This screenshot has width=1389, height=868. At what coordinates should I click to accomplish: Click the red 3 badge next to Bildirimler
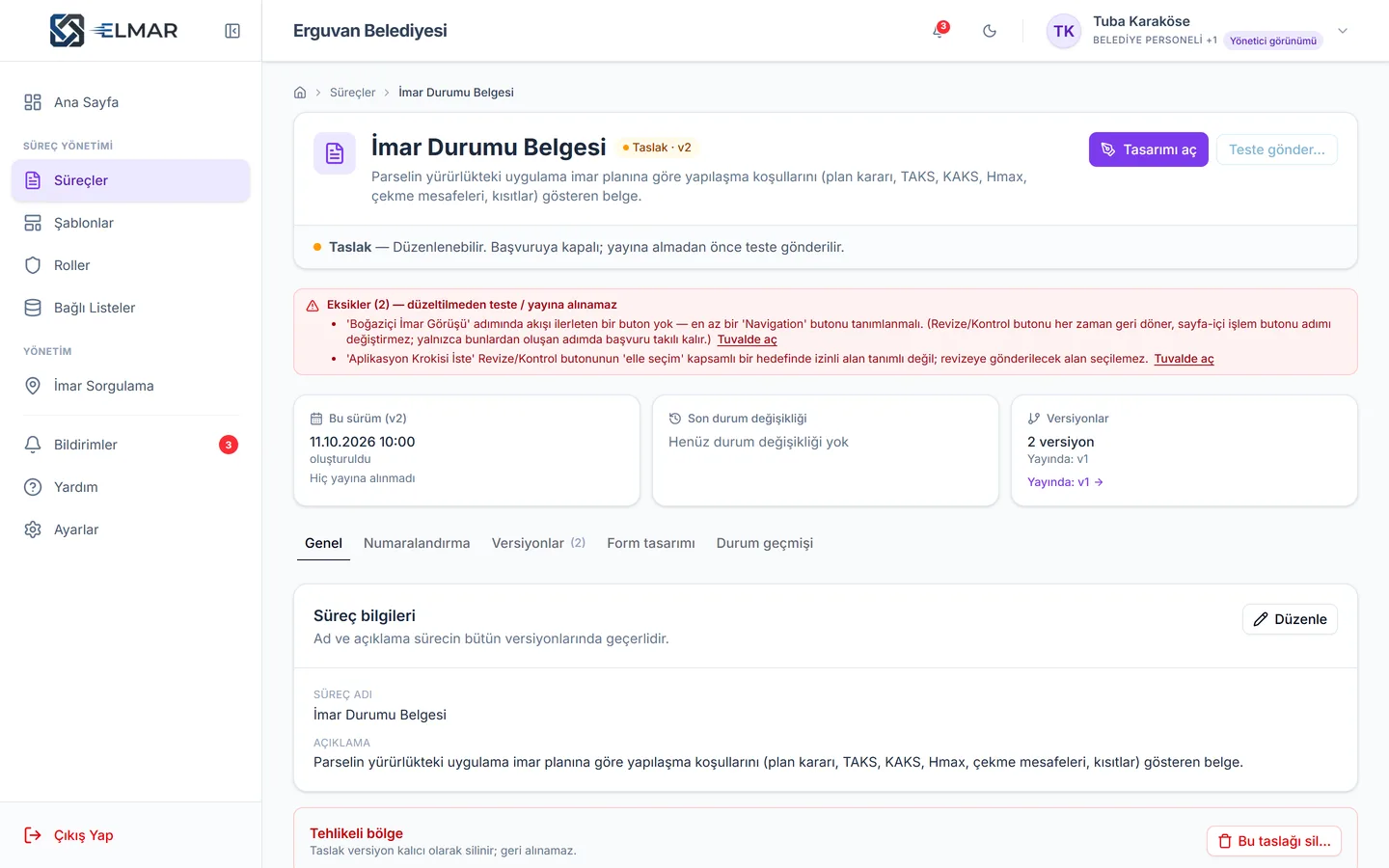click(x=229, y=445)
